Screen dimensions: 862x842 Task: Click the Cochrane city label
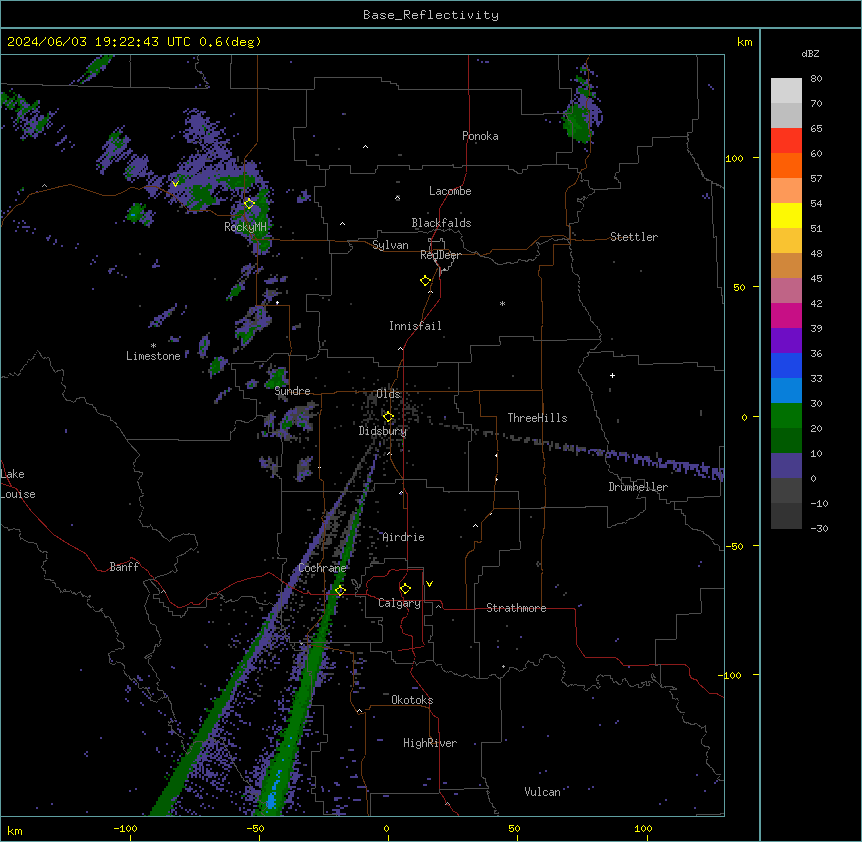click(322, 568)
